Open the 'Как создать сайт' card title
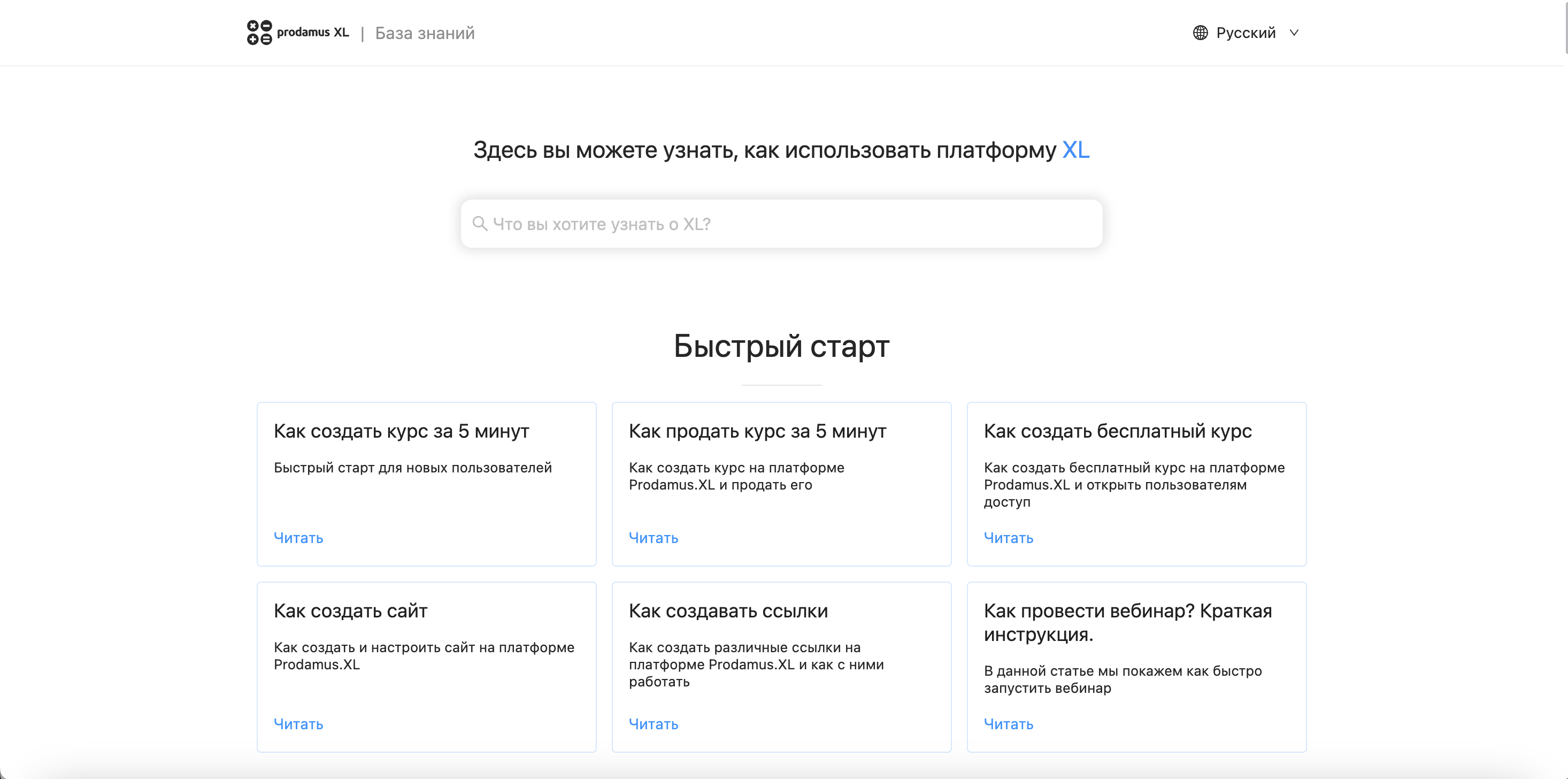This screenshot has width=1568, height=779. point(351,610)
